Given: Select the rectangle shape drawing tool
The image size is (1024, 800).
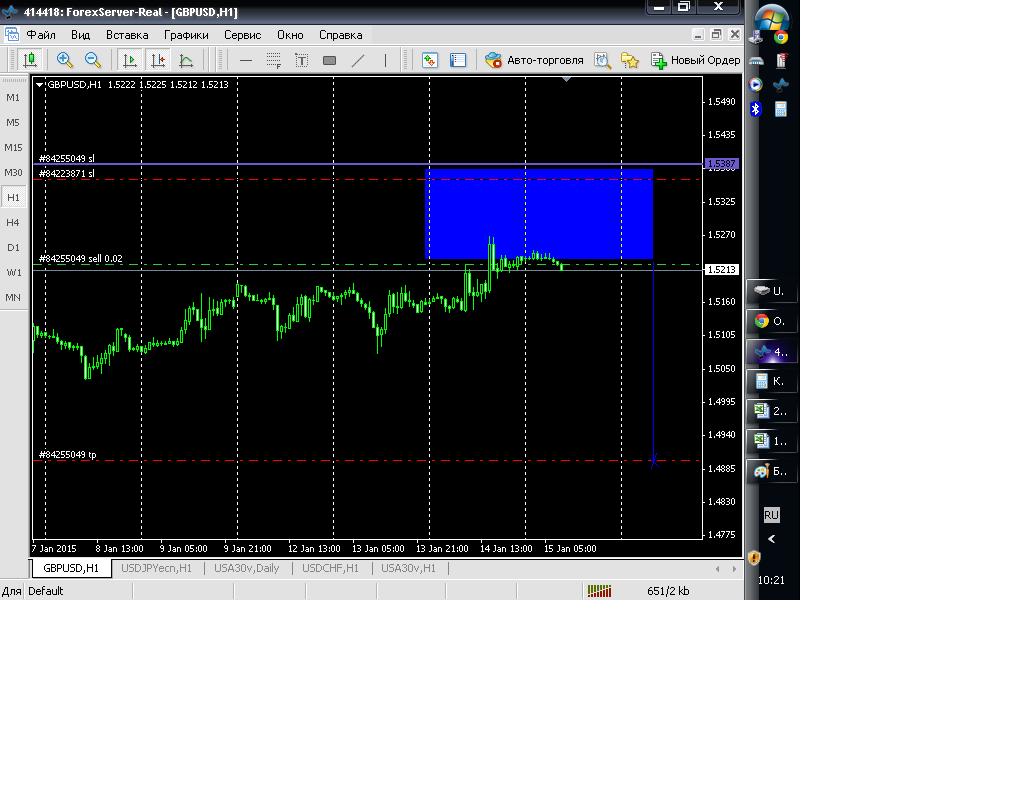Looking at the screenshot, I should tap(329, 60).
